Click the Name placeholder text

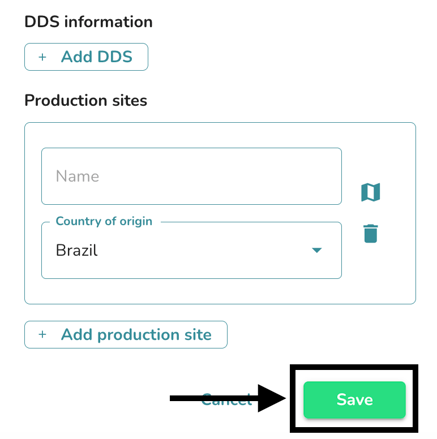(77, 176)
